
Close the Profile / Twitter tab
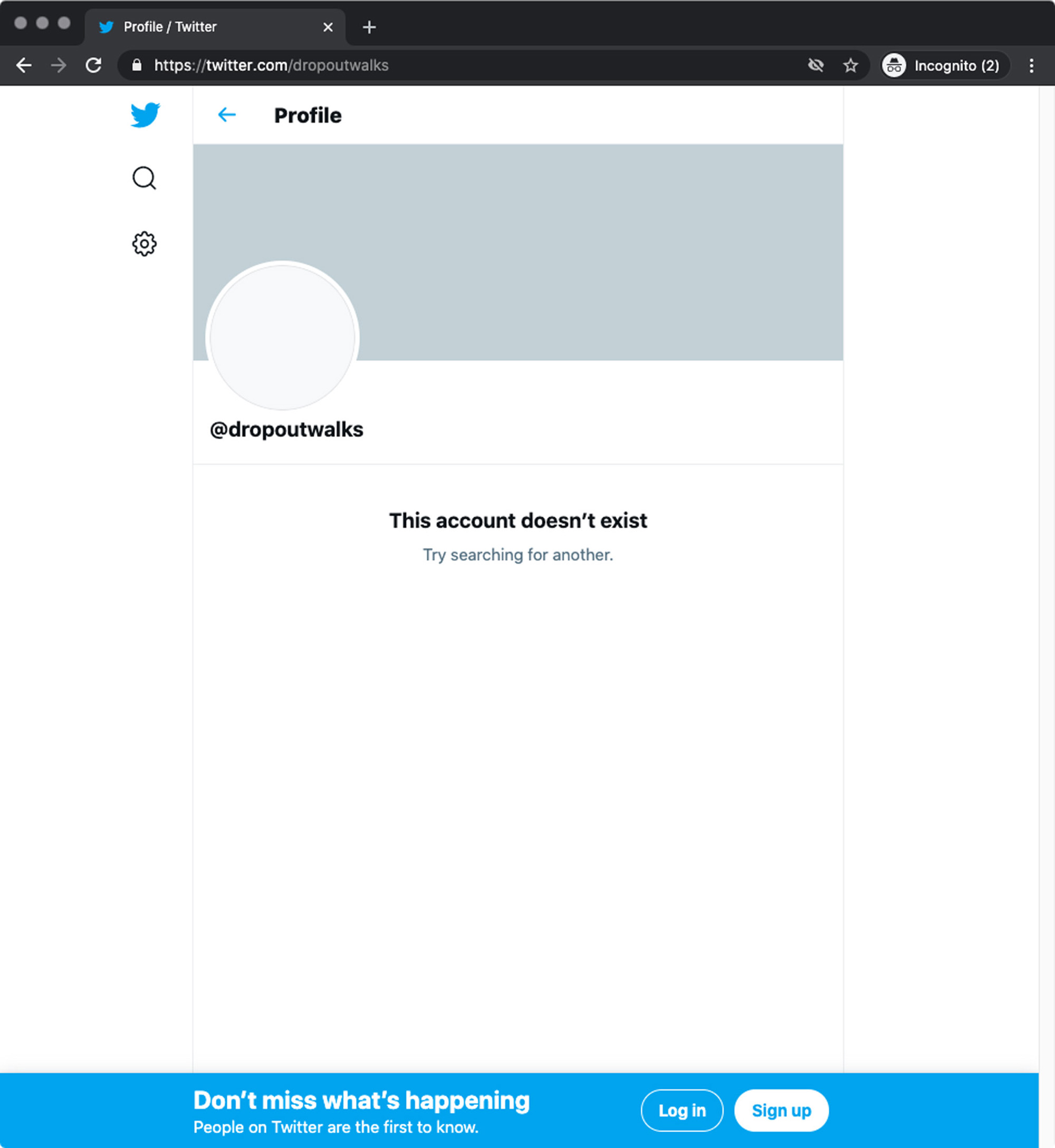[x=328, y=27]
